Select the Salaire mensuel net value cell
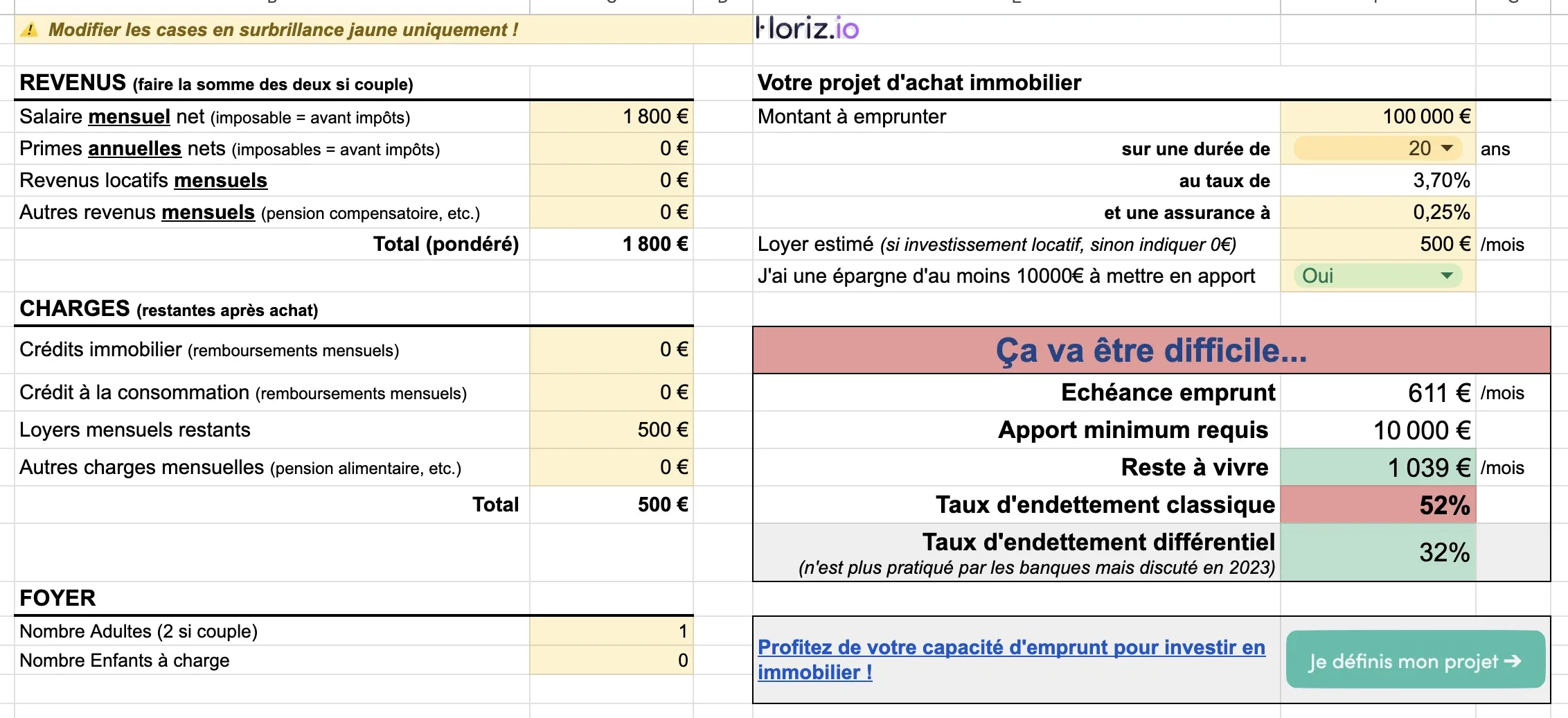The width and height of the screenshot is (1568, 718). click(612, 116)
